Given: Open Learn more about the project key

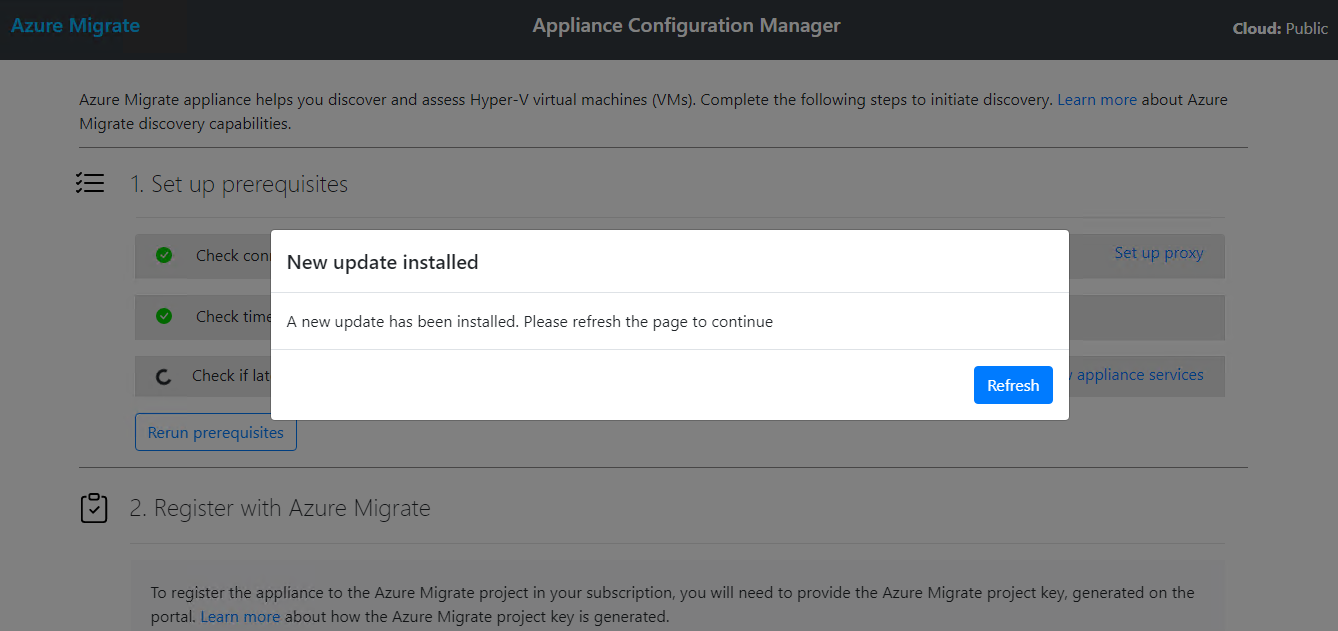Looking at the screenshot, I should pyautogui.click(x=240, y=617).
